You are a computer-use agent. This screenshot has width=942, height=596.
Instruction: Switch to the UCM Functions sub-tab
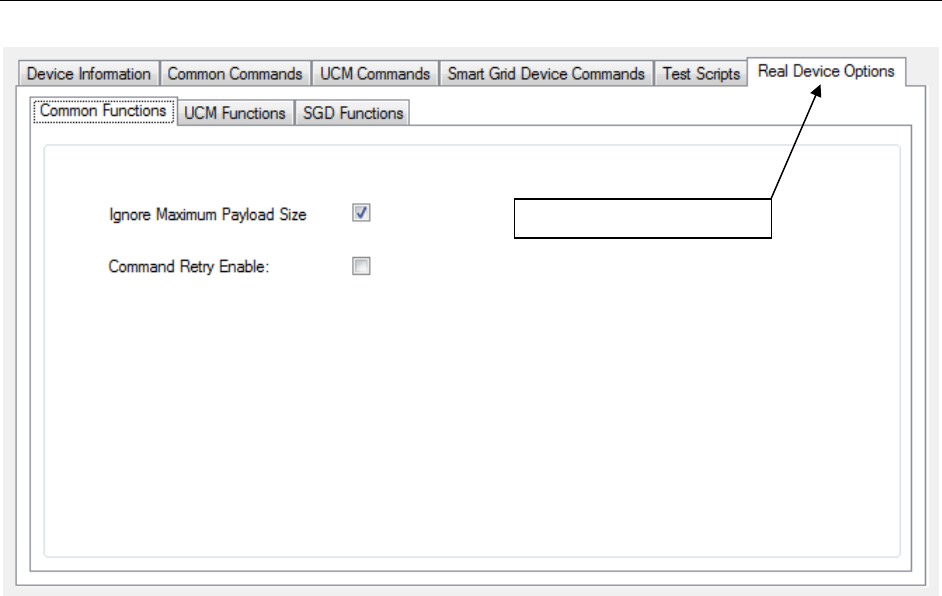[235, 113]
